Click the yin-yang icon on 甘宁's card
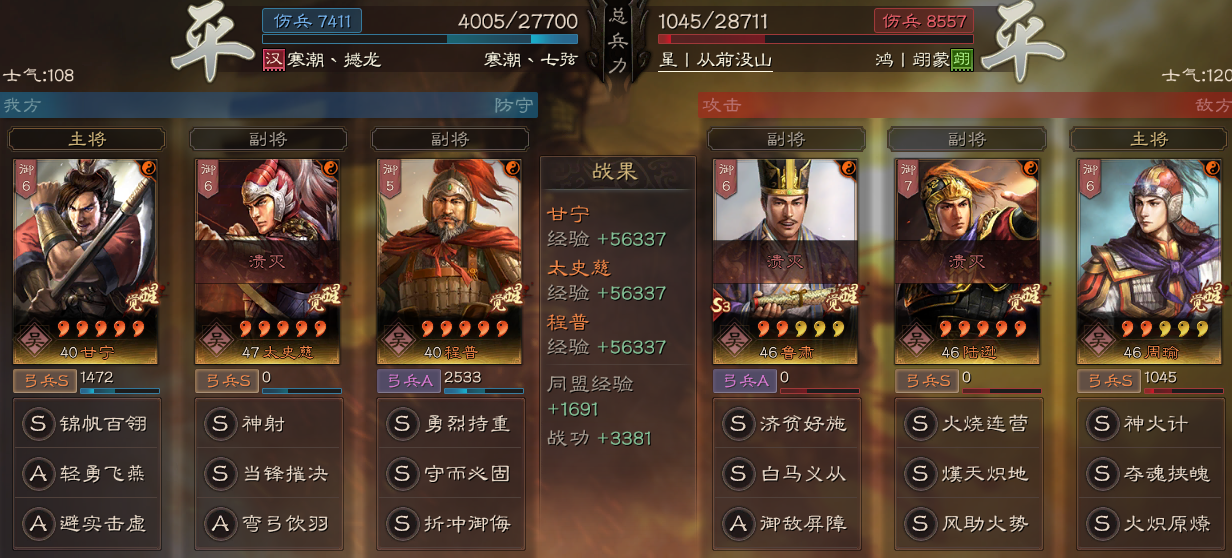 [x=148, y=168]
